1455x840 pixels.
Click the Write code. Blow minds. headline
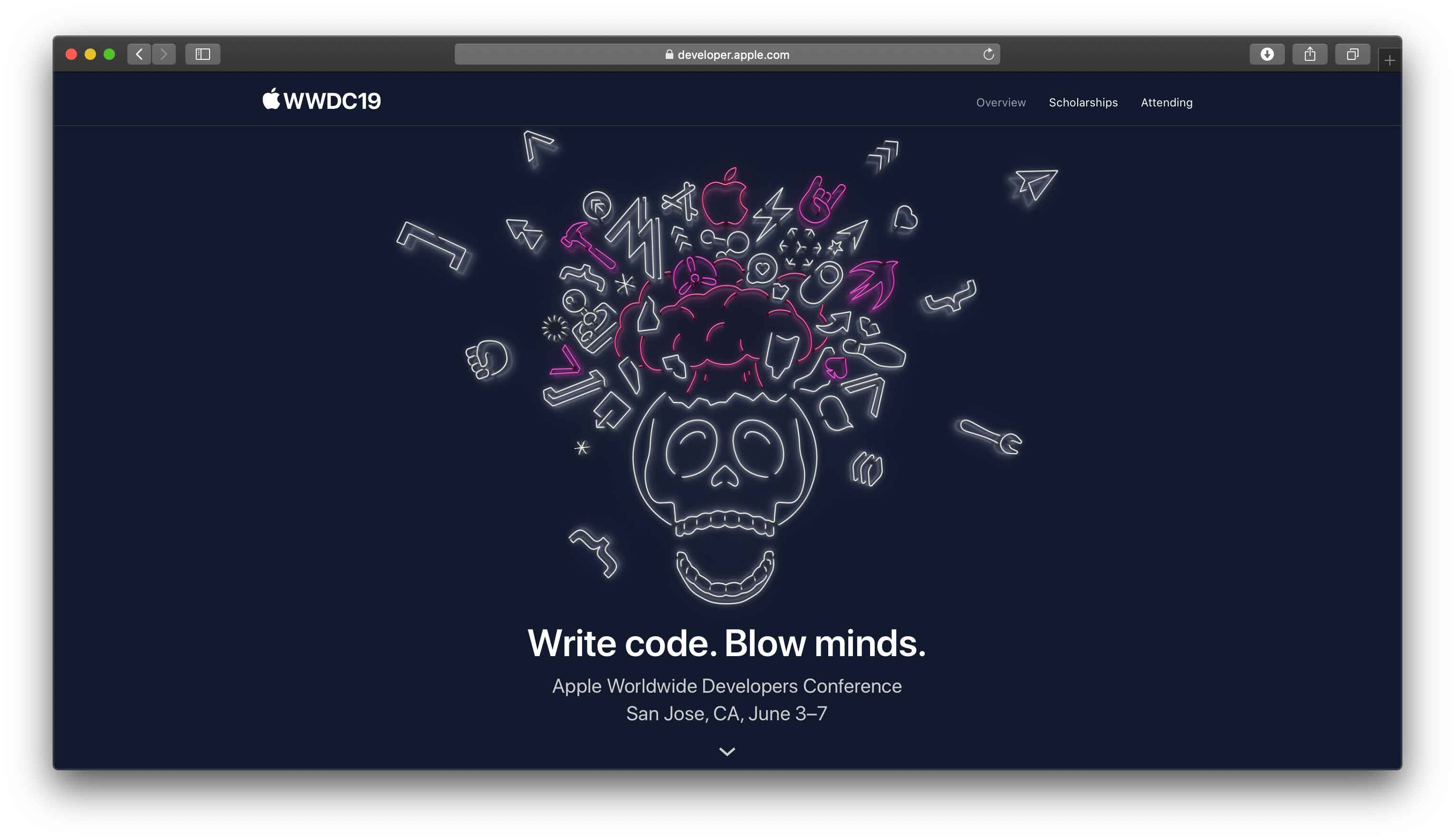point(727,643)
